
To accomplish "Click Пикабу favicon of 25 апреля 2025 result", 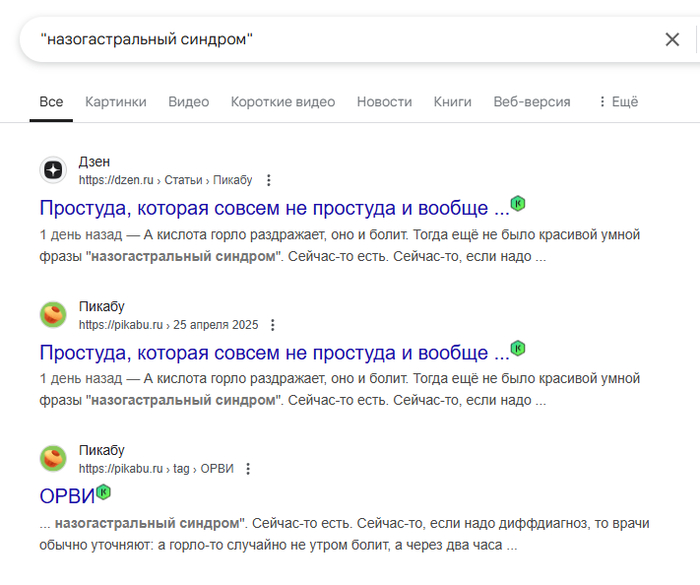I will [53, 314].
